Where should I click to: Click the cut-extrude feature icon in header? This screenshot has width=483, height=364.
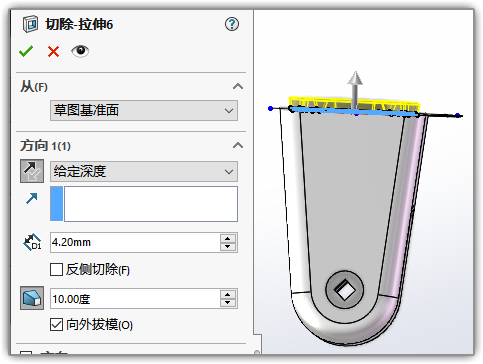[30, 24]
